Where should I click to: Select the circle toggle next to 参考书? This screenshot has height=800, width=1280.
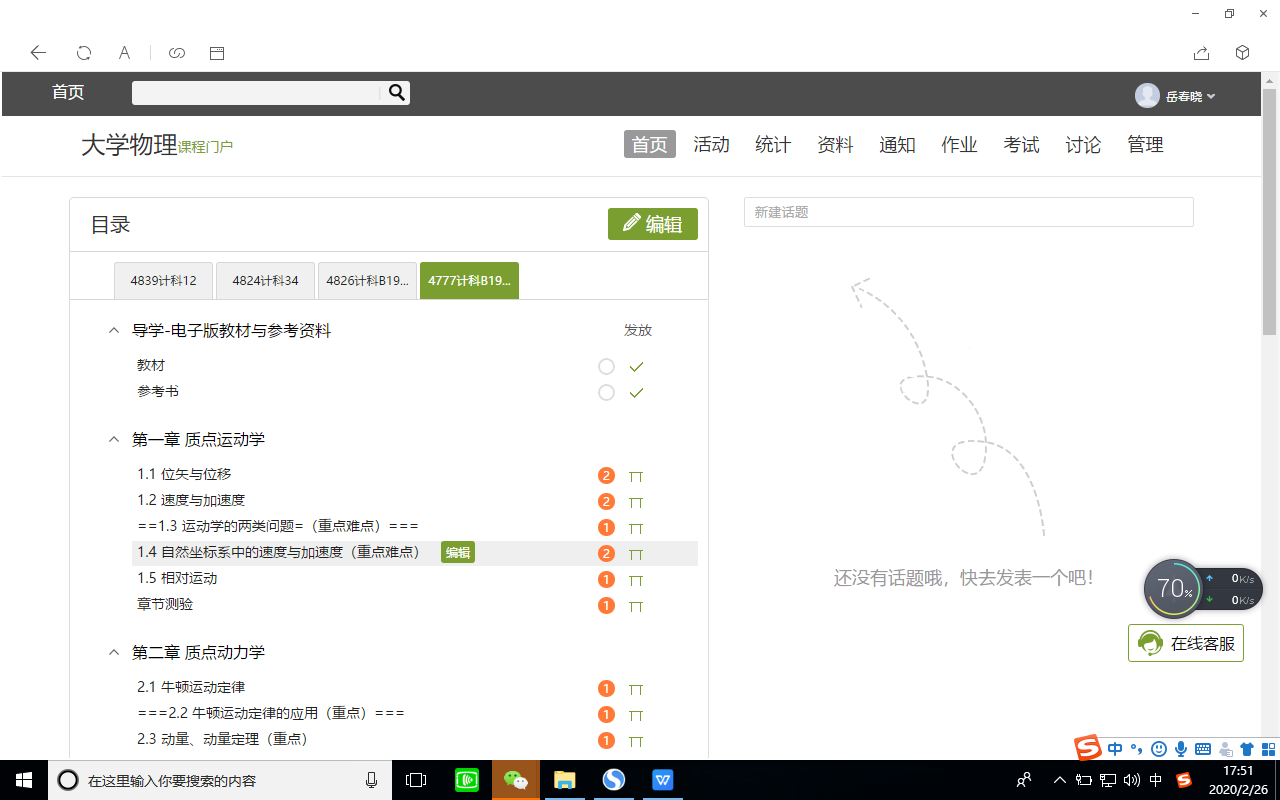tap(605, 393)
